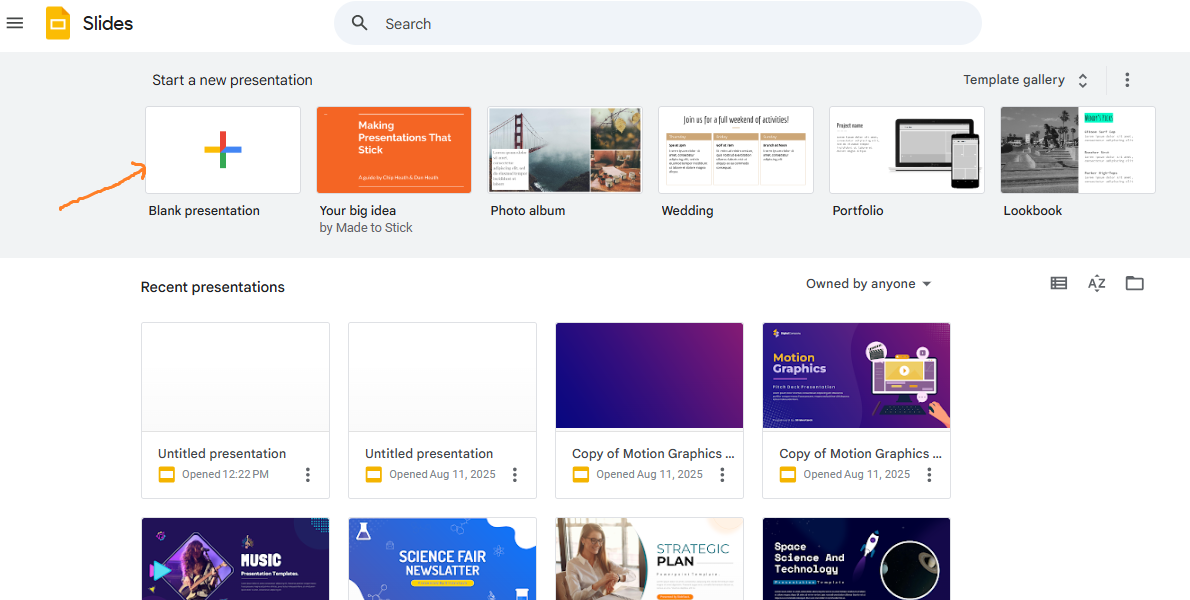1190x600 pixels.
Task: Expand the Template gallery
Action: point(1026,80)
